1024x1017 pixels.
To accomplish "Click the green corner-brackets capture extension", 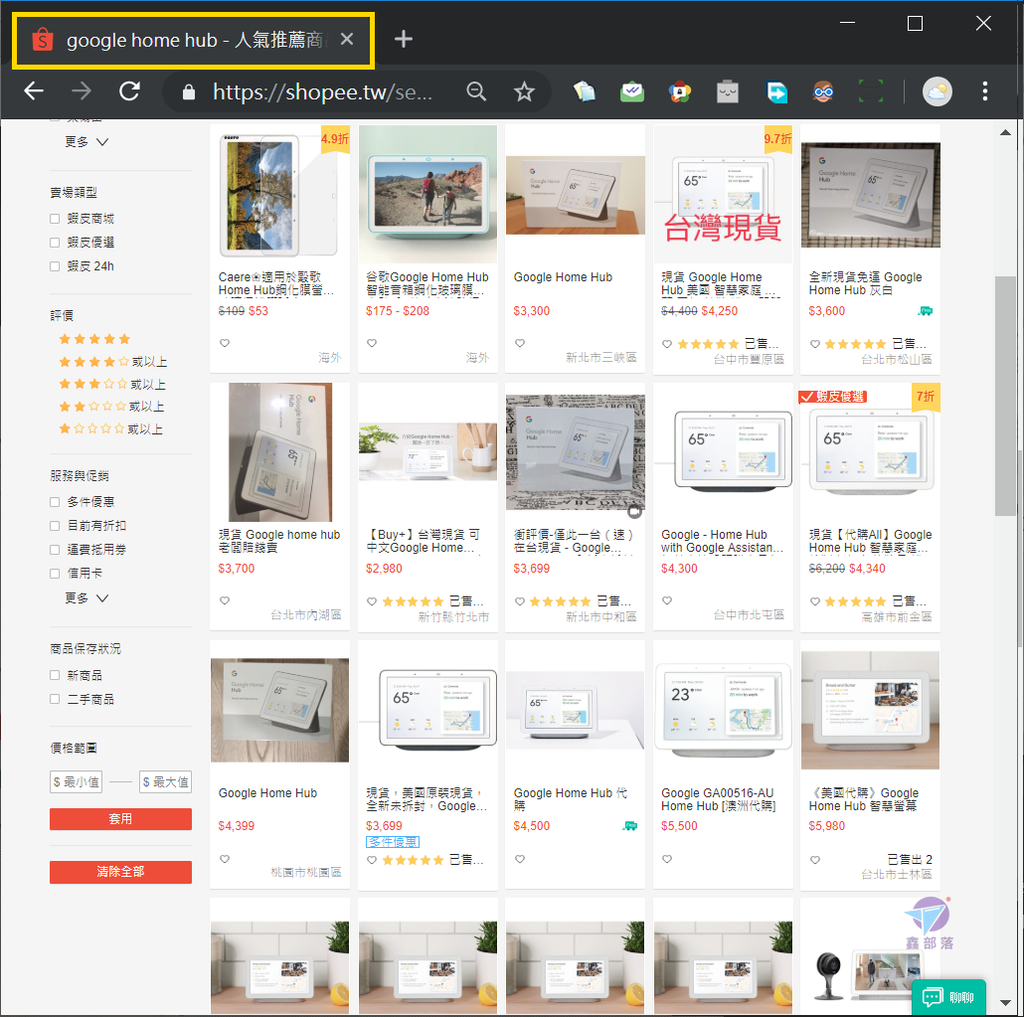I will point(871,91).
